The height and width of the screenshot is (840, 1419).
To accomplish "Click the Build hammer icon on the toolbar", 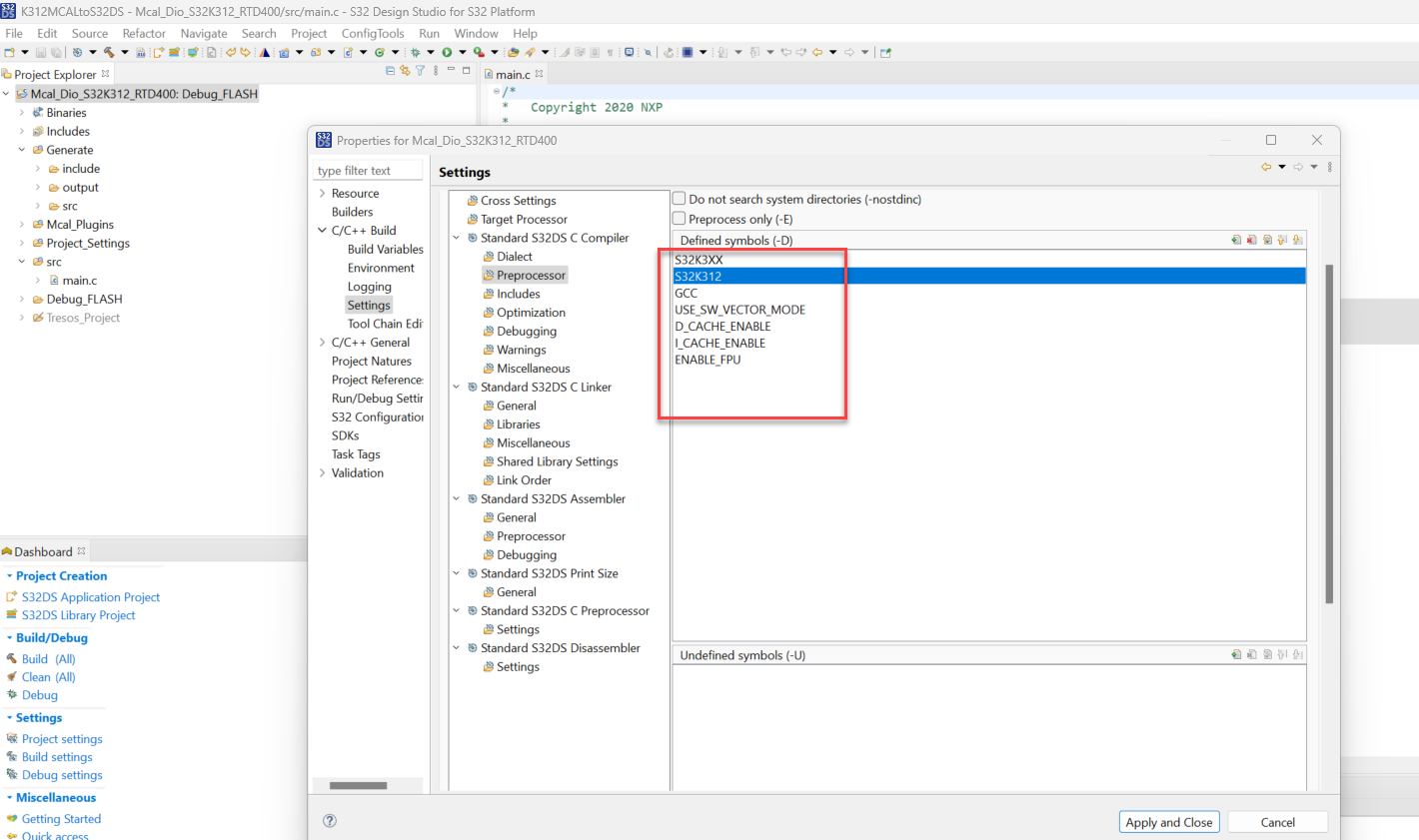I will (x=110, y=53).
